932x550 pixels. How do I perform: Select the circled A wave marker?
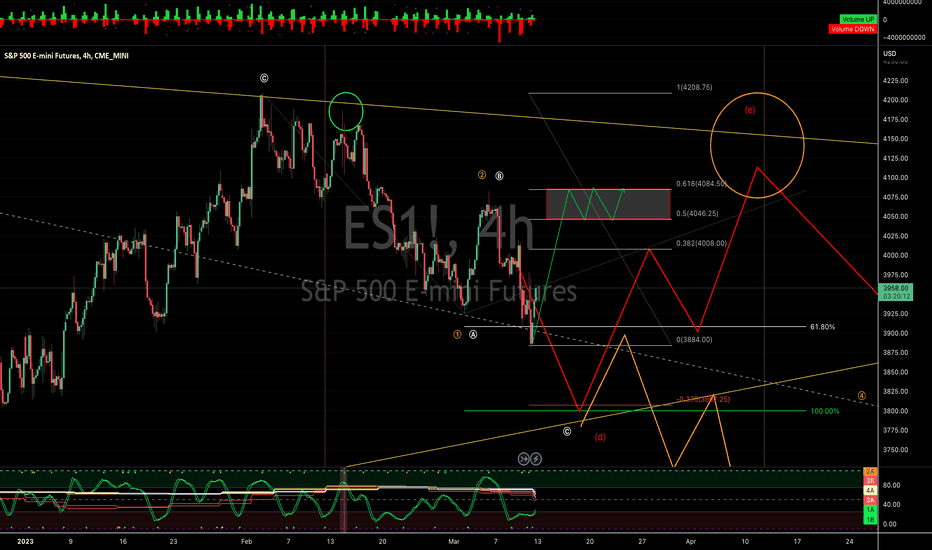[x=473, y=335]
